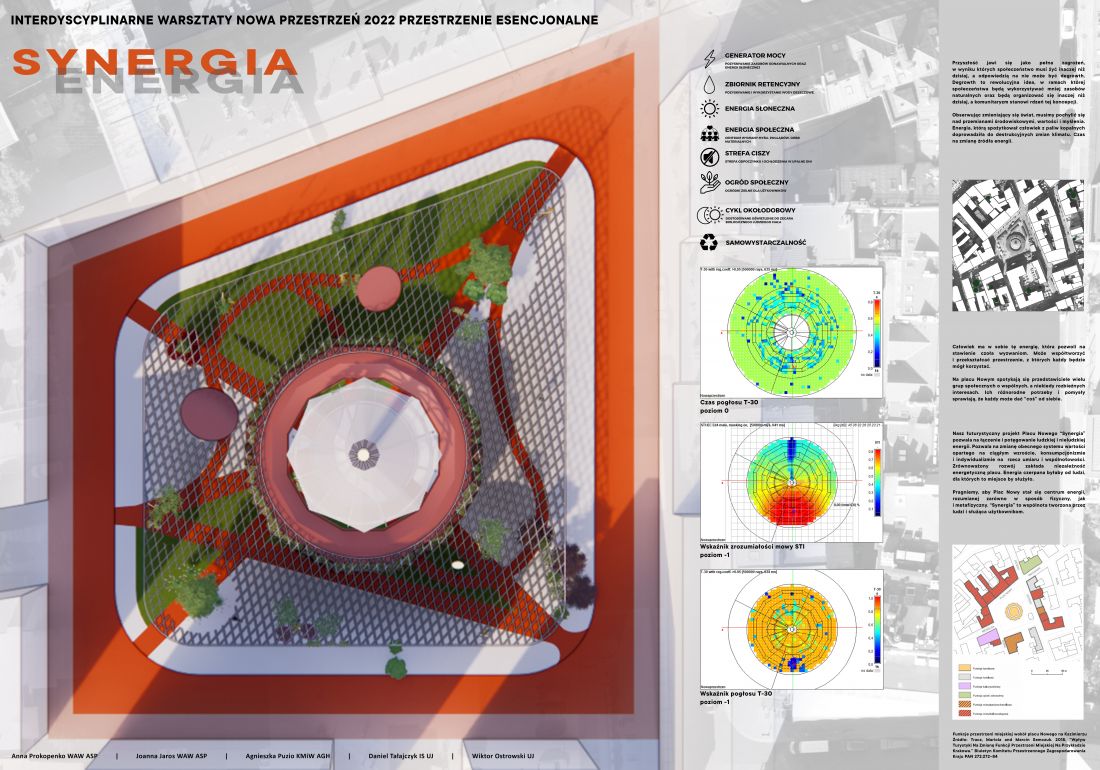Select the people group Energia Społeczna icon
This screenshot has width=1100, height=770.
pos(710,133)
